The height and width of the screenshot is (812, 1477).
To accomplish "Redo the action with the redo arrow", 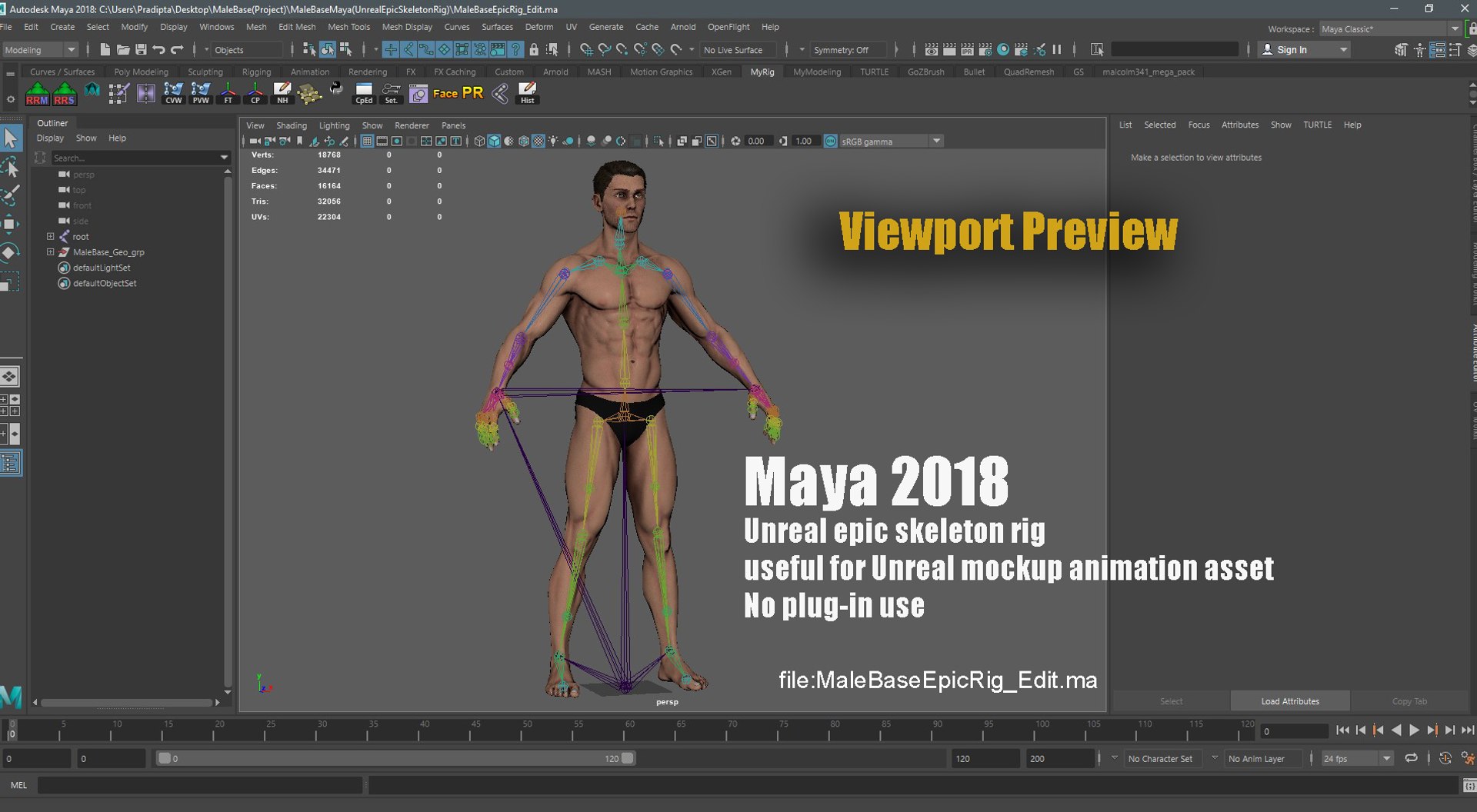I will [x=178, y=50].
